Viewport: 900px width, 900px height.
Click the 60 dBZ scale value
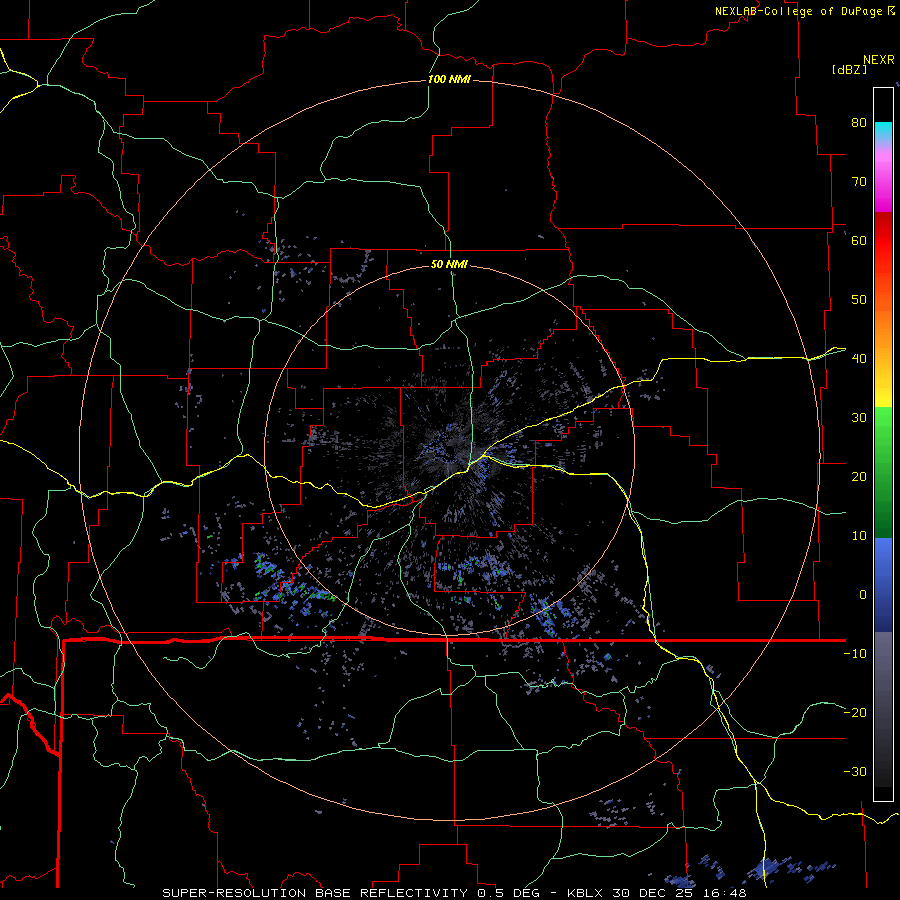click(859, 240)
